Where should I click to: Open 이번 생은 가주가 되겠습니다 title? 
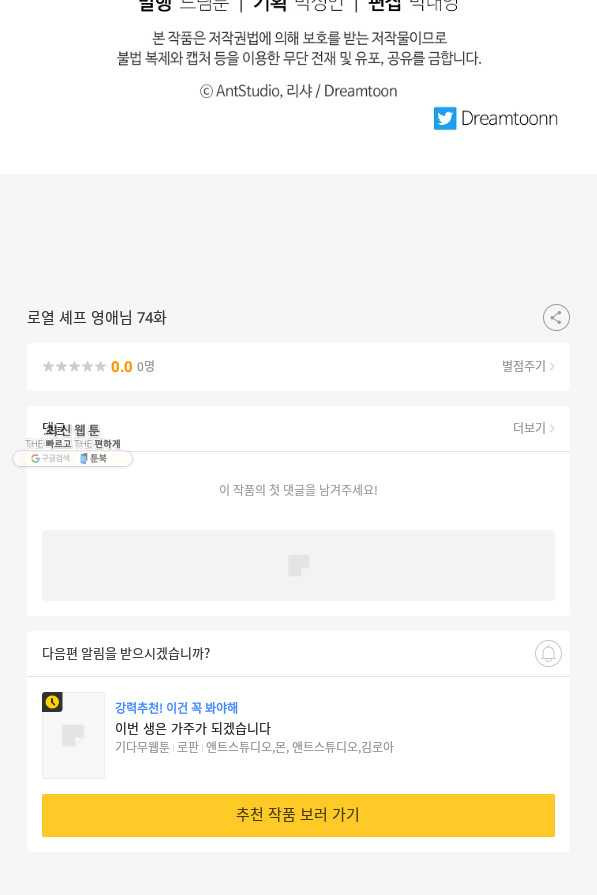193,728
